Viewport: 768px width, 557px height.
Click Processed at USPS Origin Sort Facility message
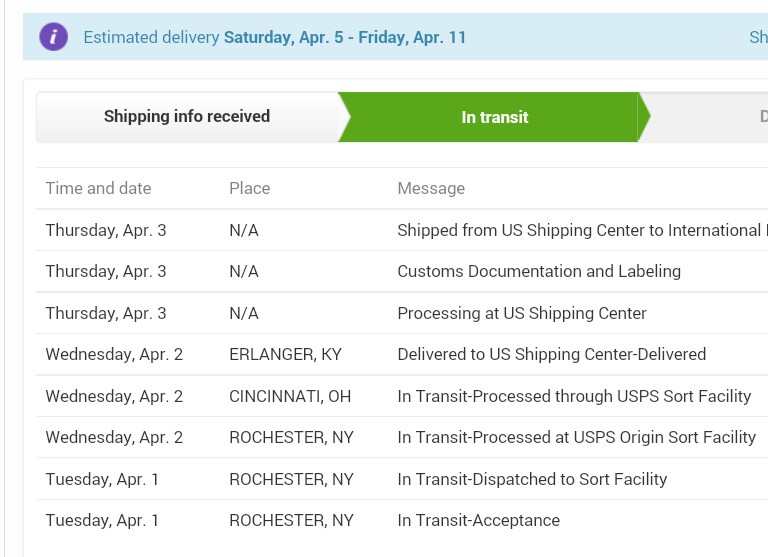point(576,437)
